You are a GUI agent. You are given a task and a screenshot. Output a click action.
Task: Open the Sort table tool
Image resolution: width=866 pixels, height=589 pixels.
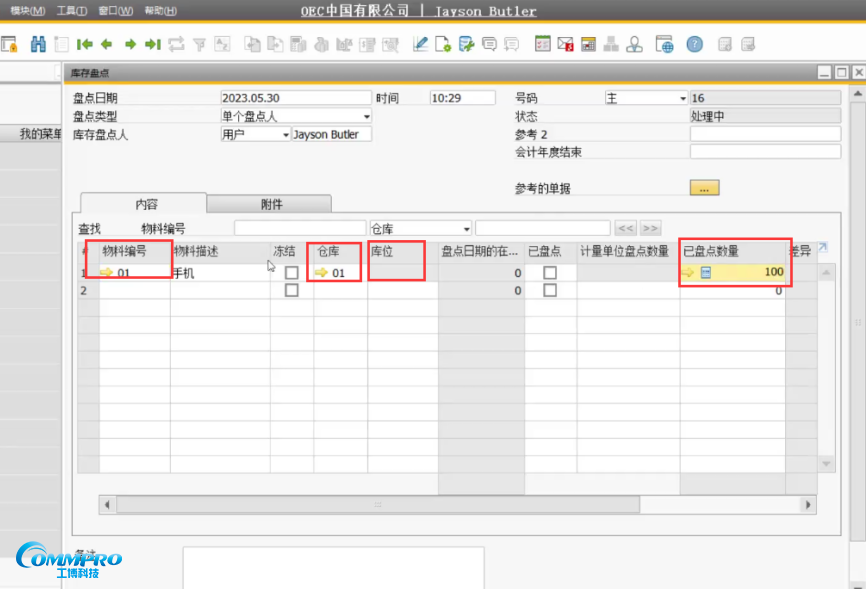(x=221, y=44)
